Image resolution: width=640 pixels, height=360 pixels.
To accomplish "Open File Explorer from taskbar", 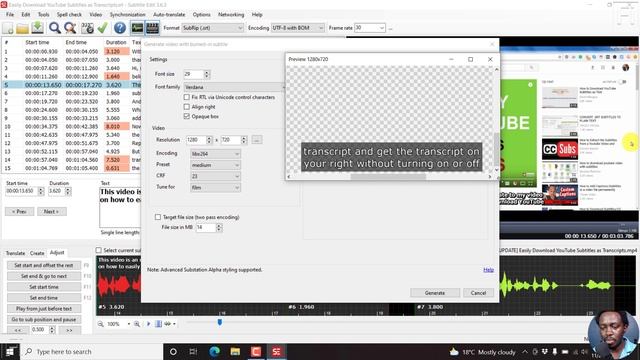I will pos(235,351).
